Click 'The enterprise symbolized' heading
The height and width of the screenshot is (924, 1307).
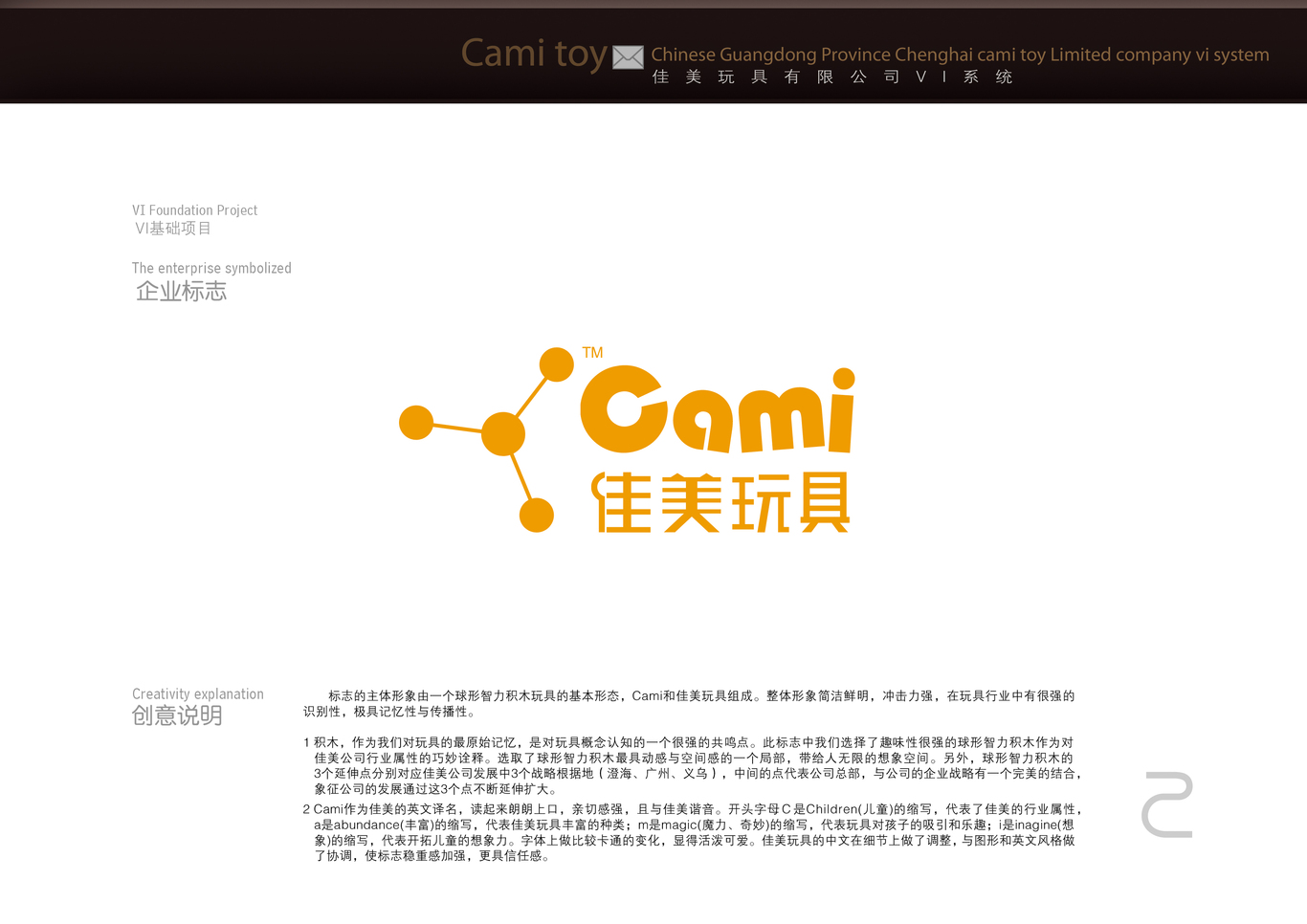[211, 269]
